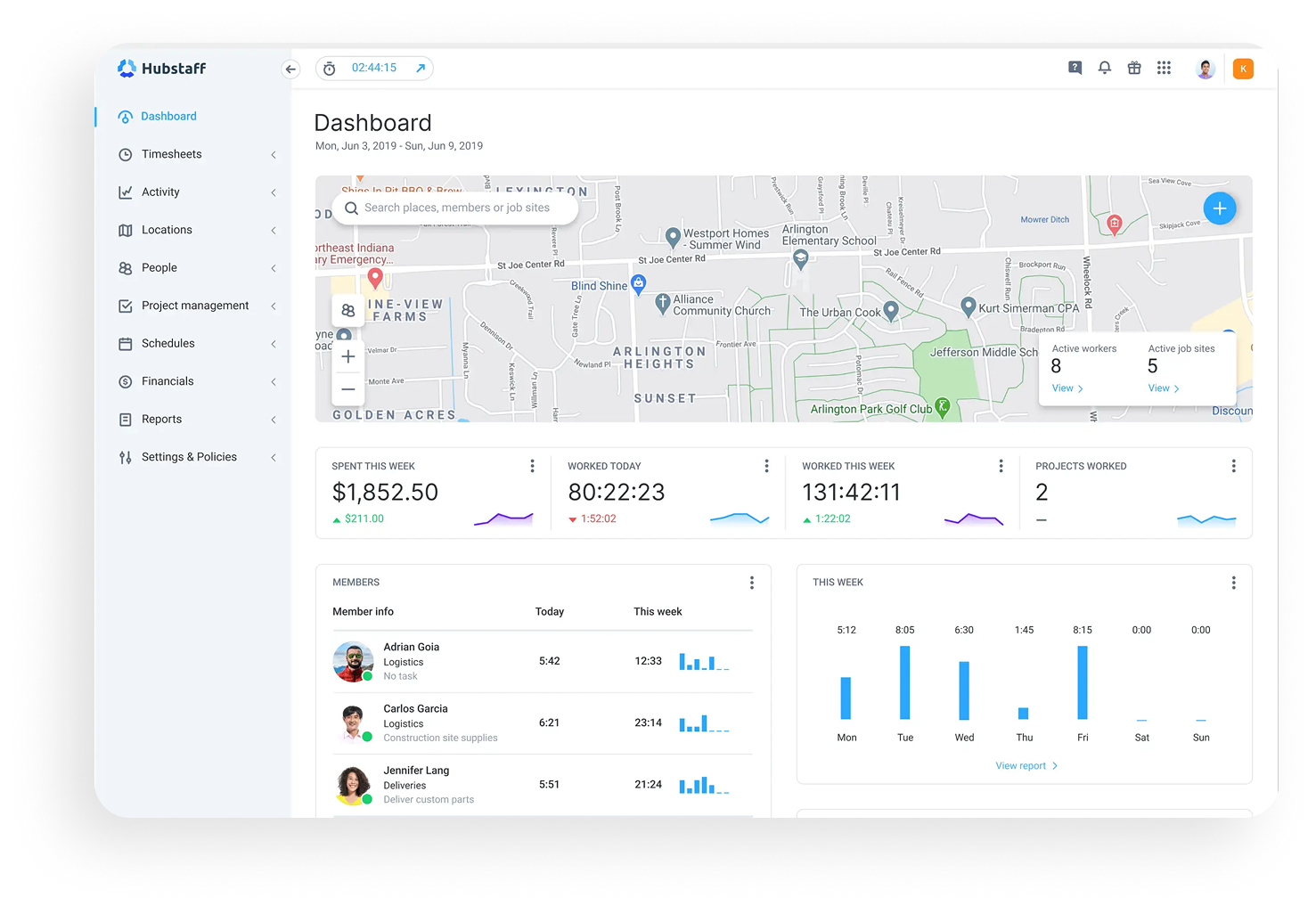Click View link under Active workers
Viewport: 1316px width, 906px height.
[x=1067, y=388]
